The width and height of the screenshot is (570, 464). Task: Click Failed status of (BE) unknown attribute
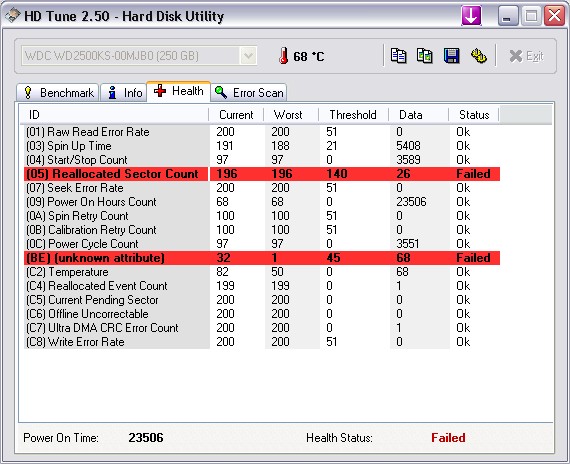pos(473,258)
